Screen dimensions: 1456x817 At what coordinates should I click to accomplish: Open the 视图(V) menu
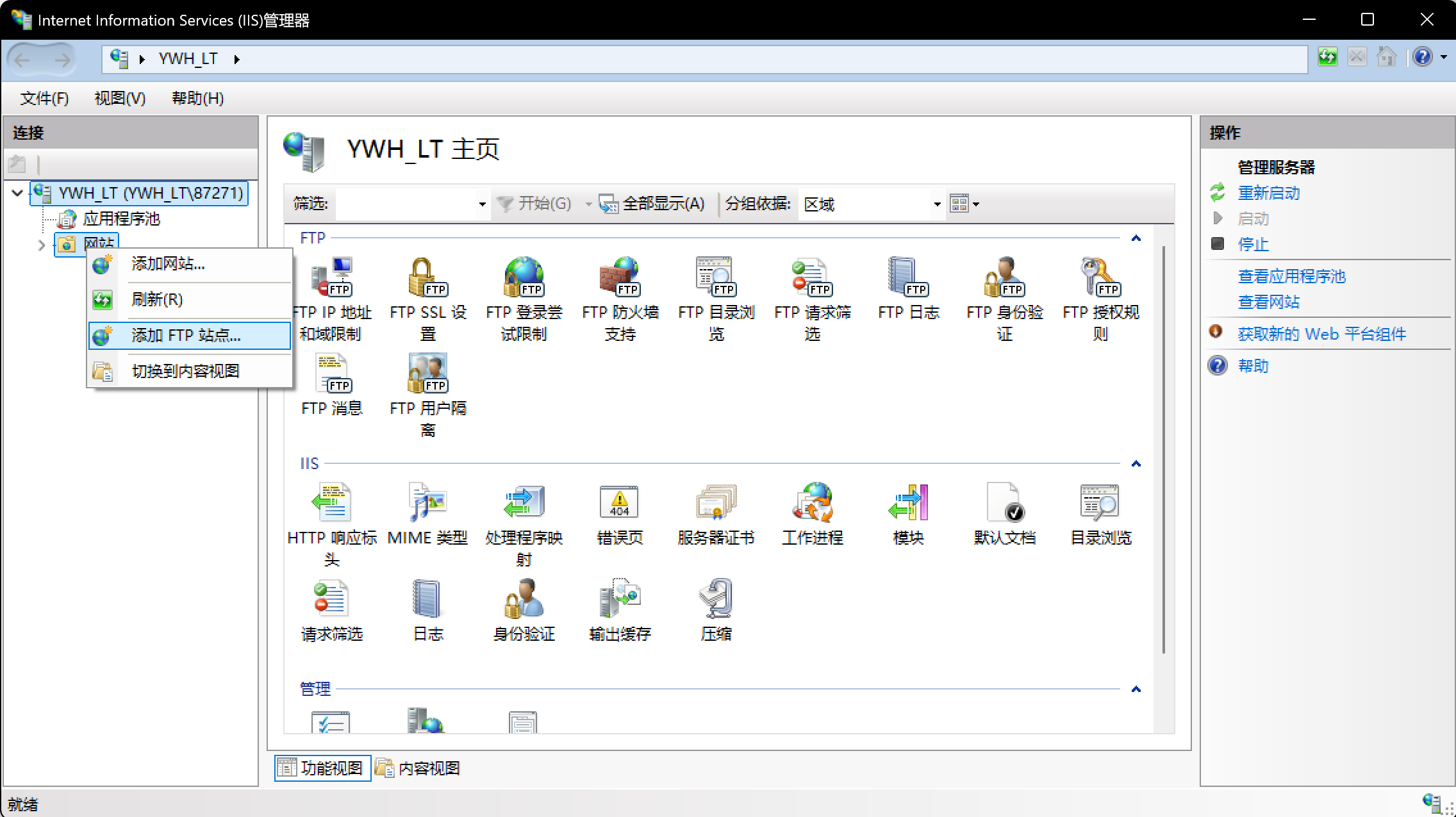[x=119, y=98]
